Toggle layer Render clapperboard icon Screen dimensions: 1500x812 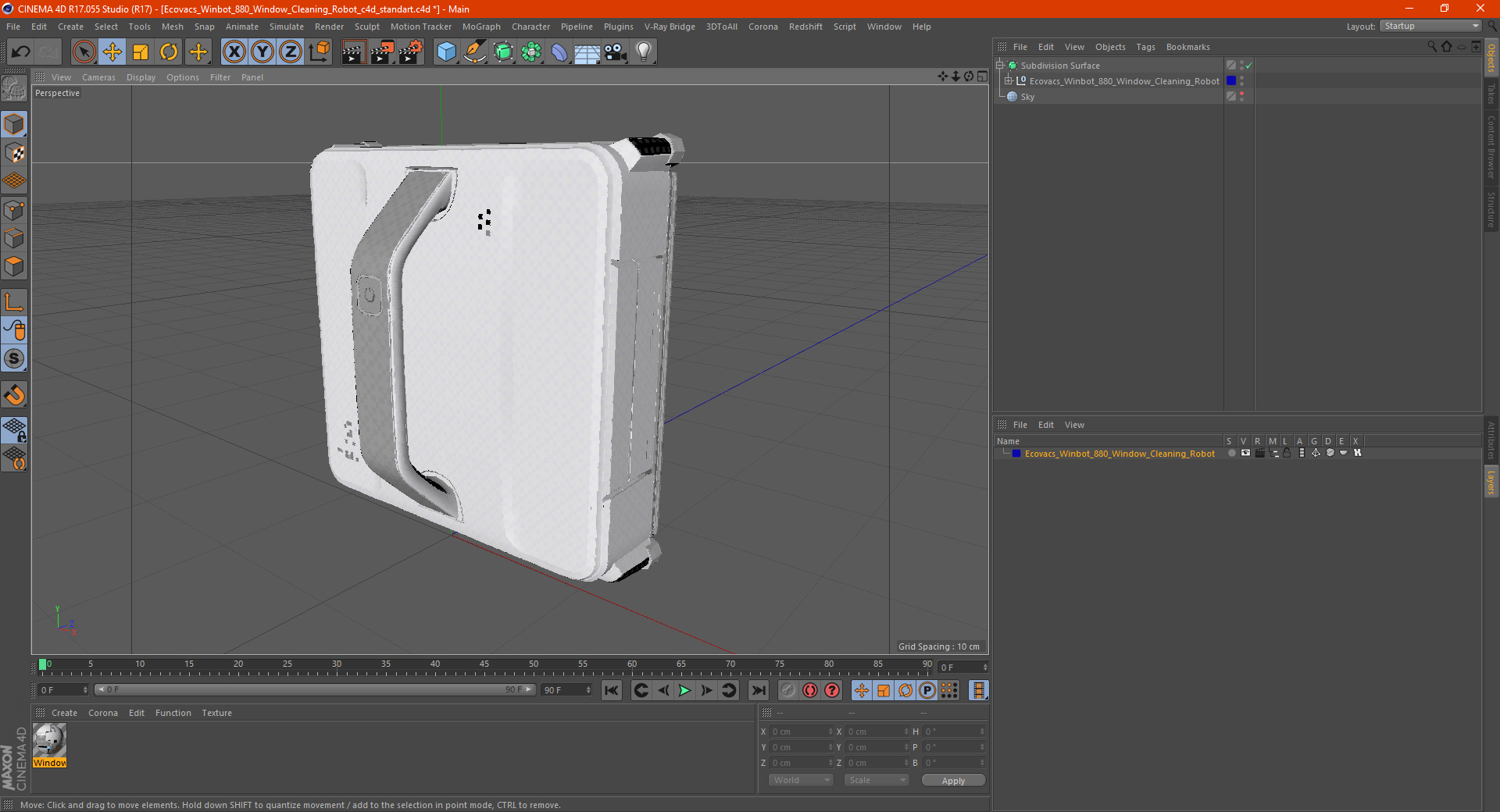[1259, 453]
